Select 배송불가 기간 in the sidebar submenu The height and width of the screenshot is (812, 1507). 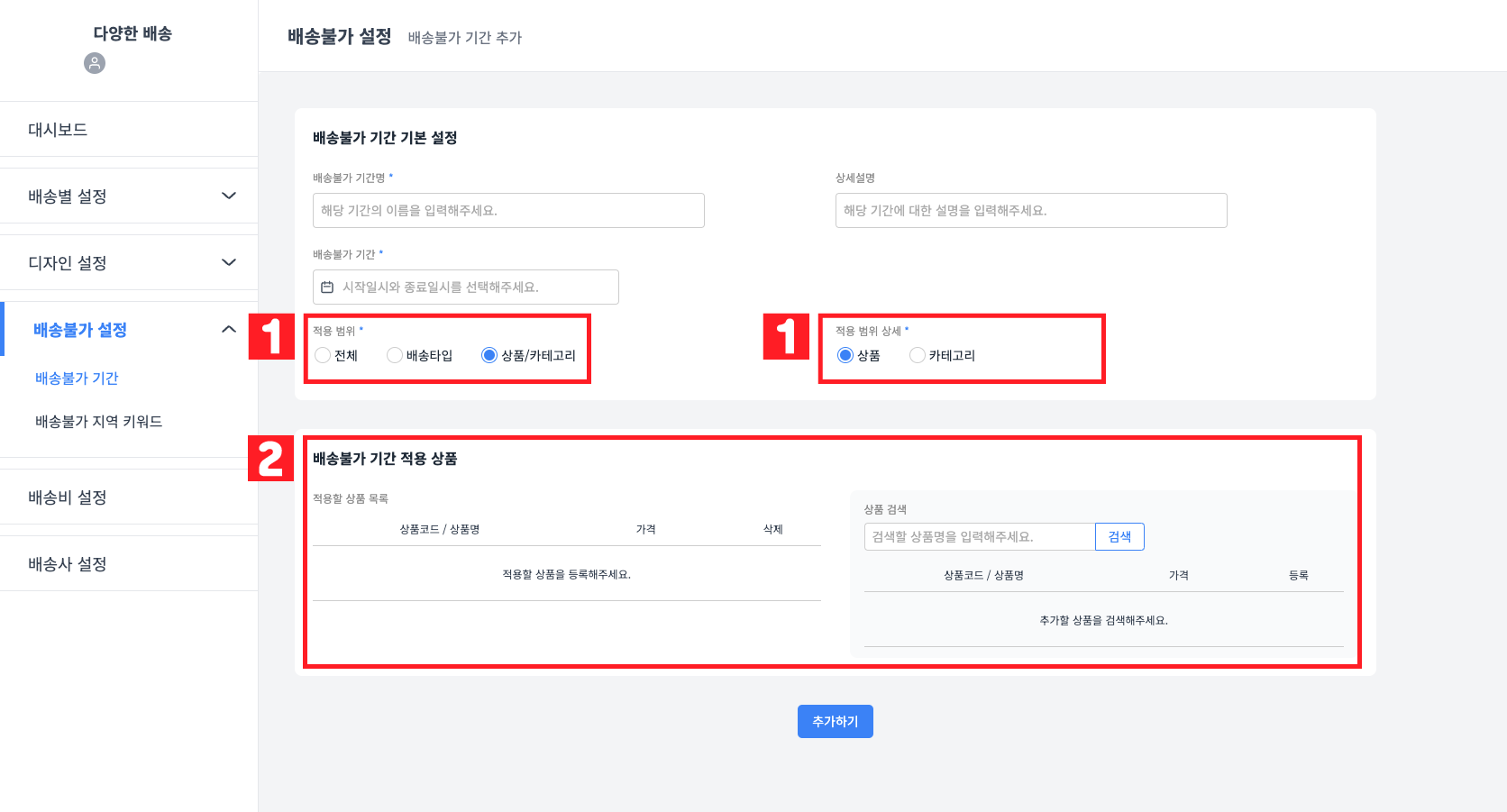coord(76,378)
